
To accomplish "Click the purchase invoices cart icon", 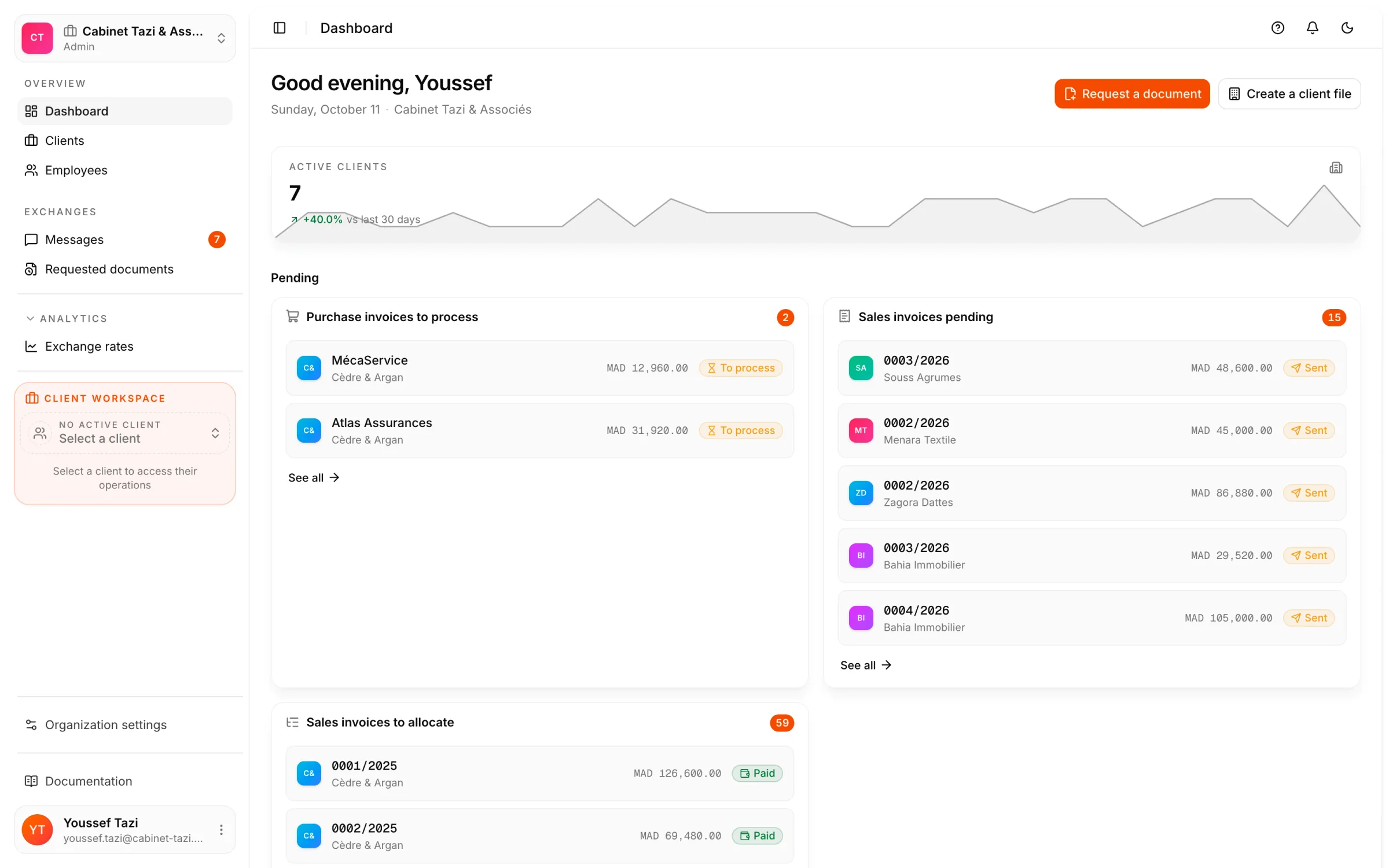I will pos(293,317).
